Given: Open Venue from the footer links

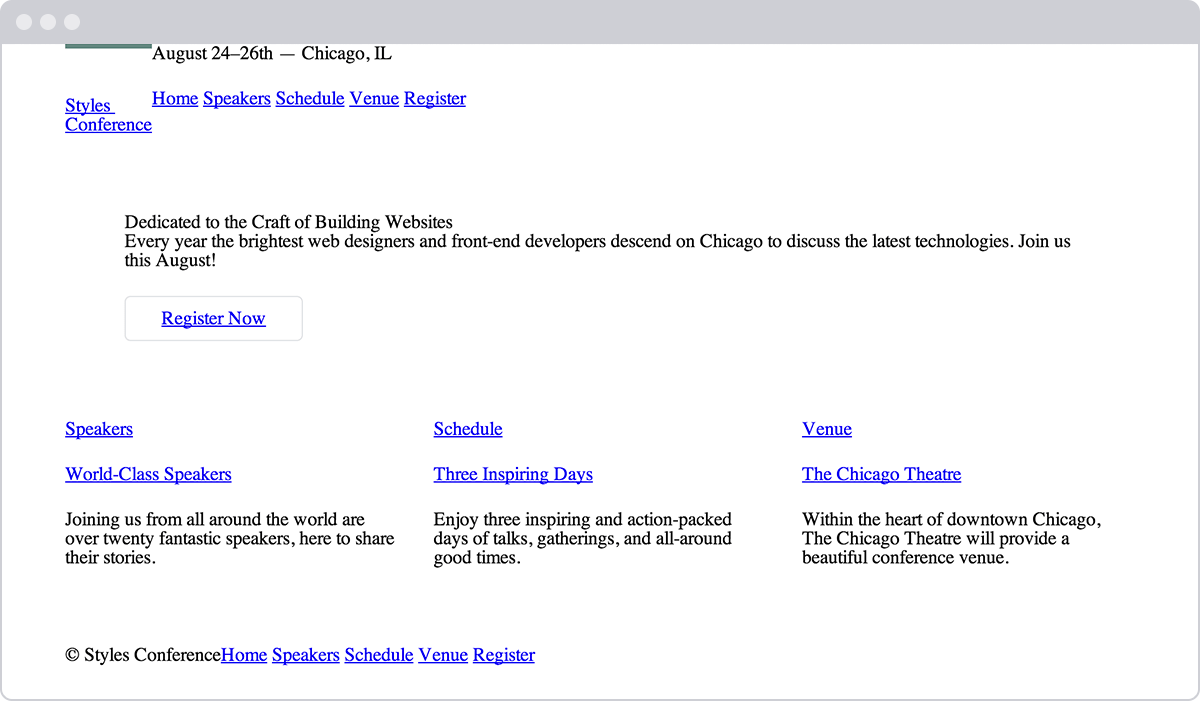Looking at the screenshot, I should (x=442, y=655).
